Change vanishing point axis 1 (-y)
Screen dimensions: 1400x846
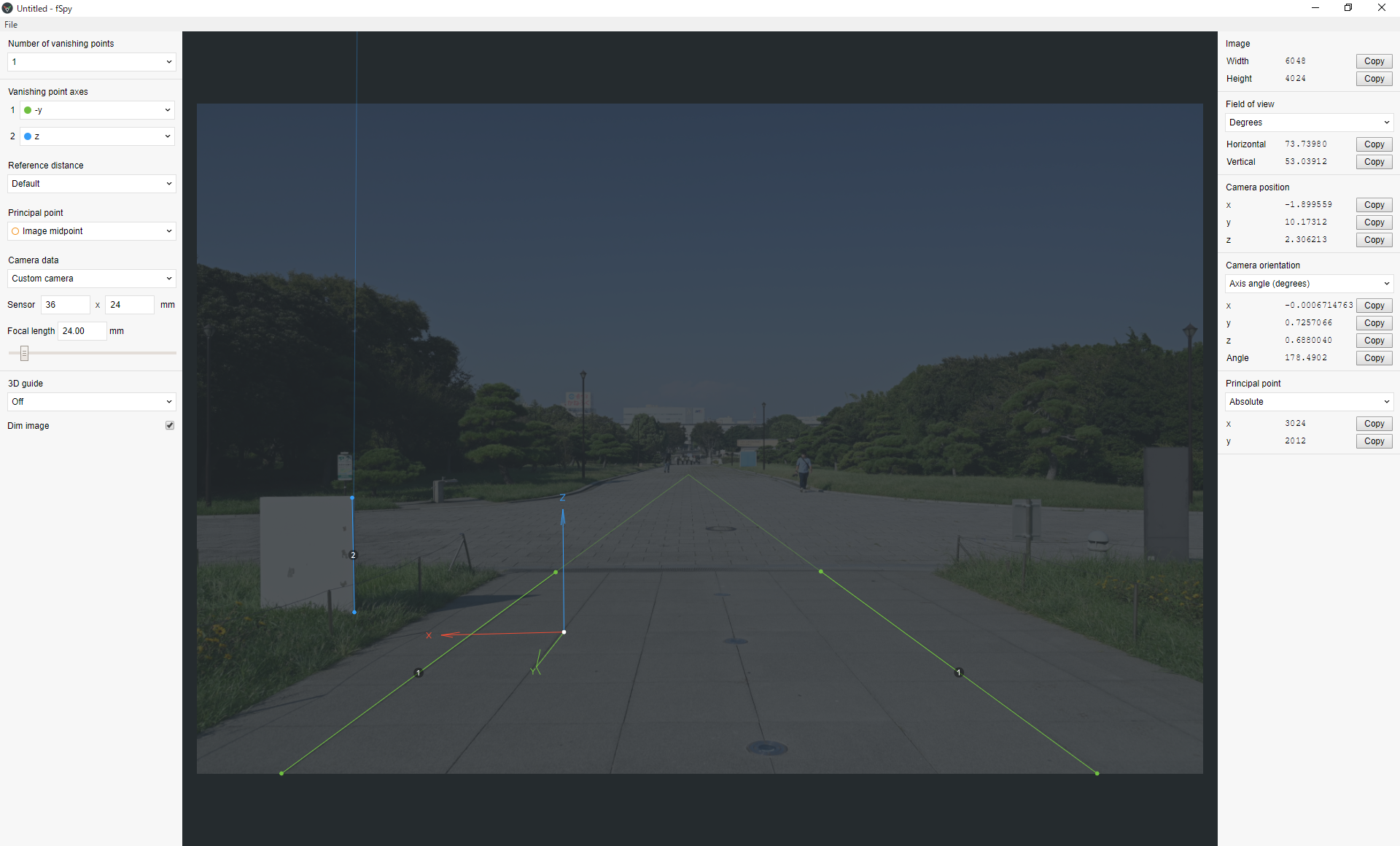97,110
